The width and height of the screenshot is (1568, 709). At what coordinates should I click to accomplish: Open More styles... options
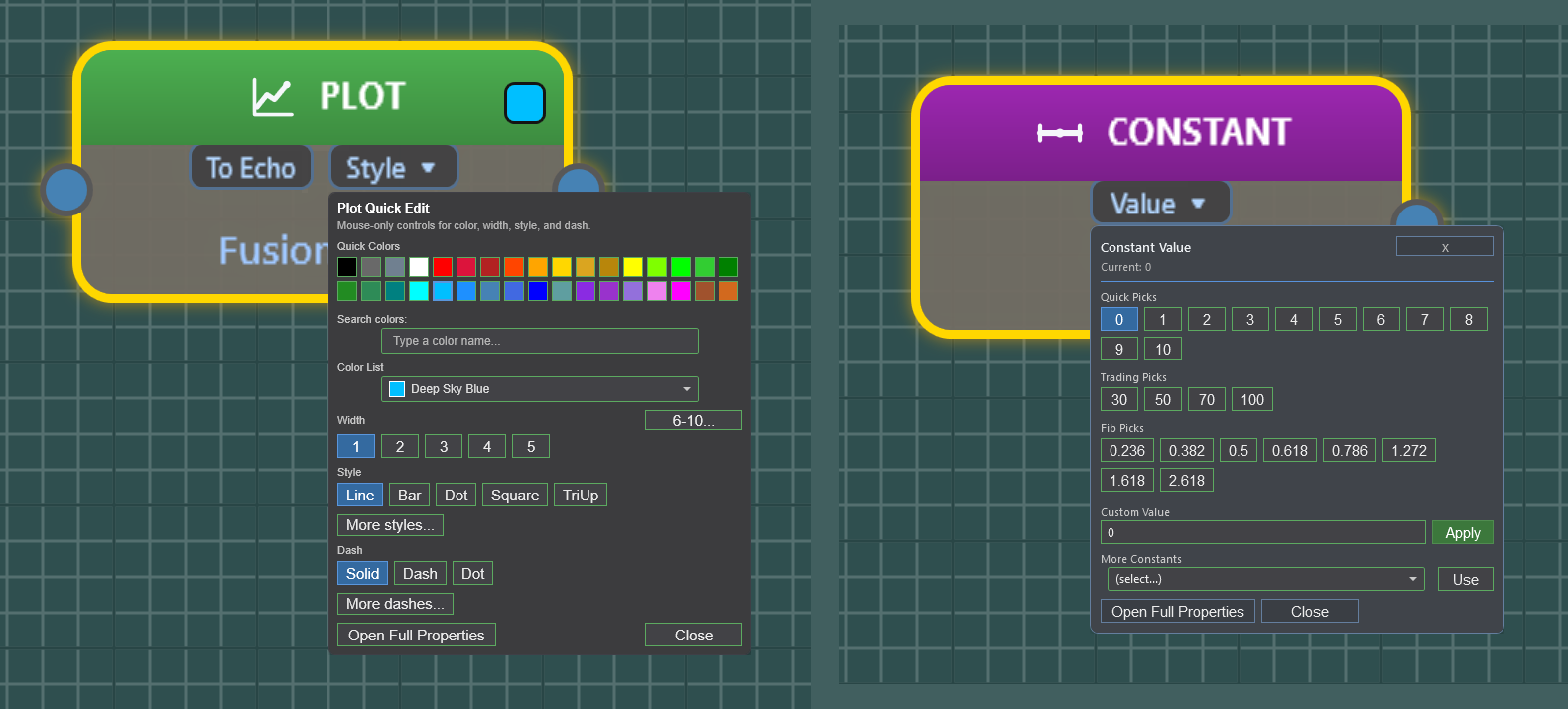pyautogui.click(x=390, y=525)
